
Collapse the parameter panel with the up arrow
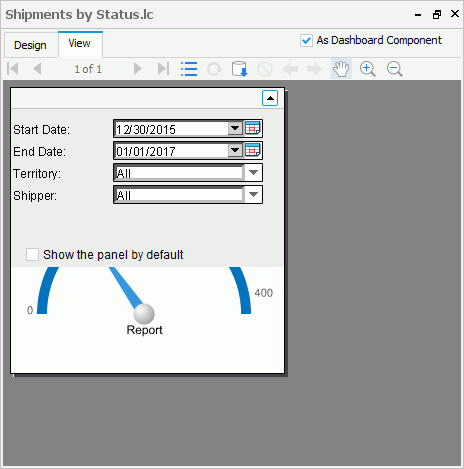coord(270,98)
